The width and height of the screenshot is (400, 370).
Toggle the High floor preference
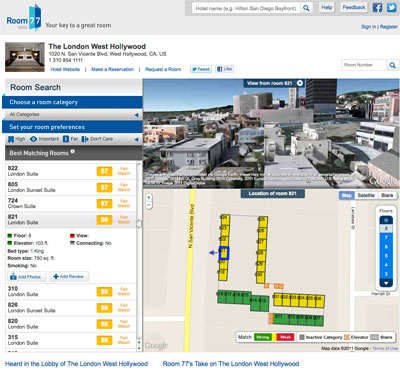(17, 139)
